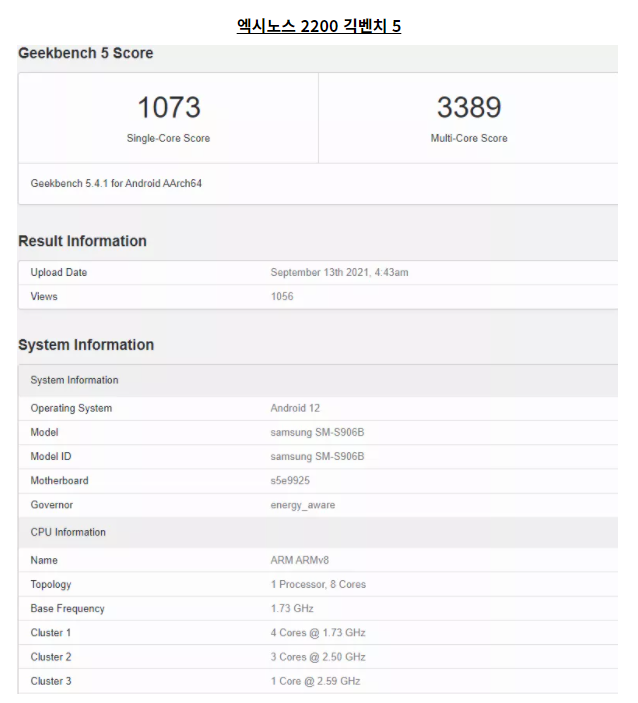
Task: Click the 'Motherboard' row label
Action: coord(59,481)
